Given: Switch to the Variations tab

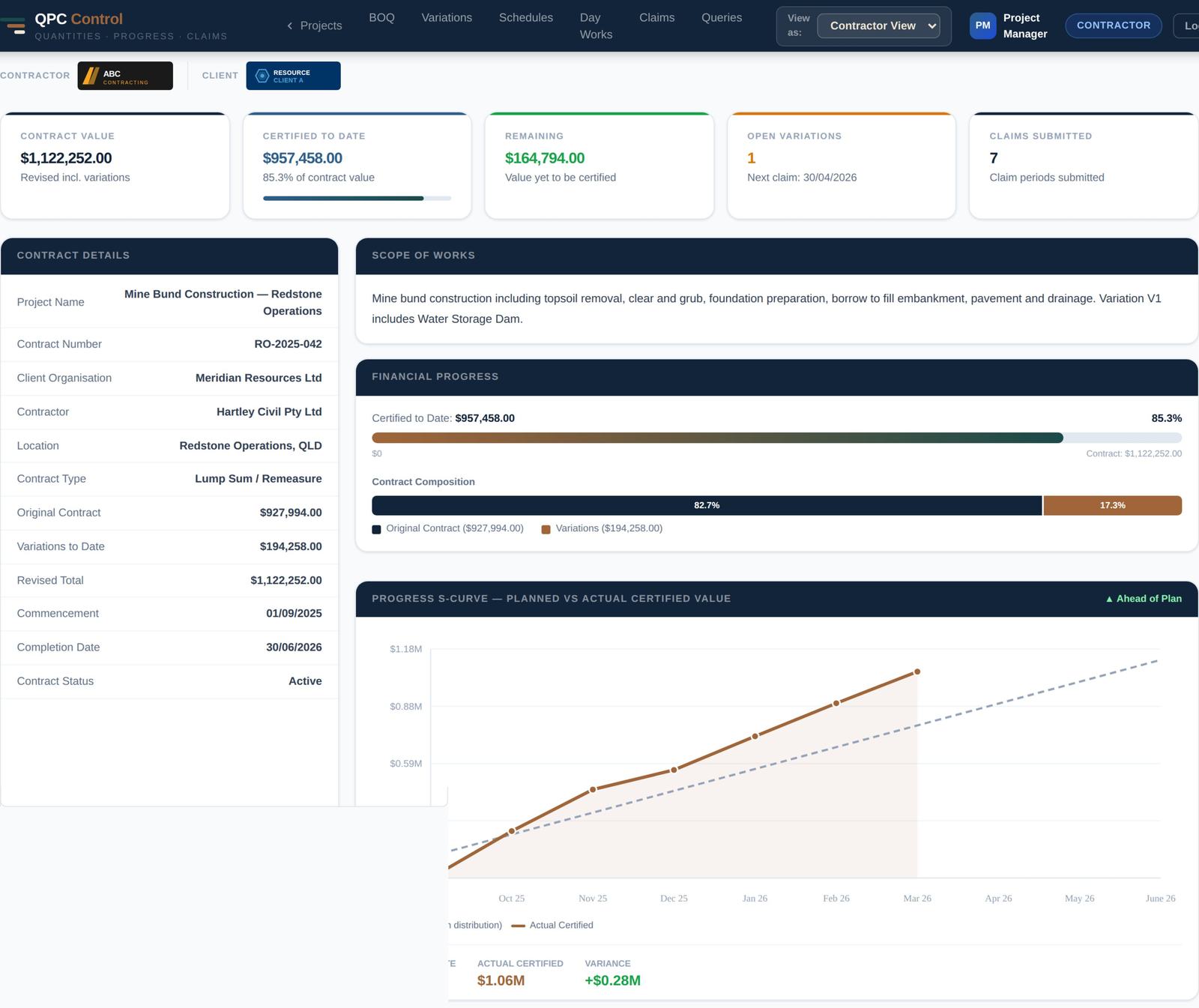Looking at the screenshot, I should [x=447, y=17].
